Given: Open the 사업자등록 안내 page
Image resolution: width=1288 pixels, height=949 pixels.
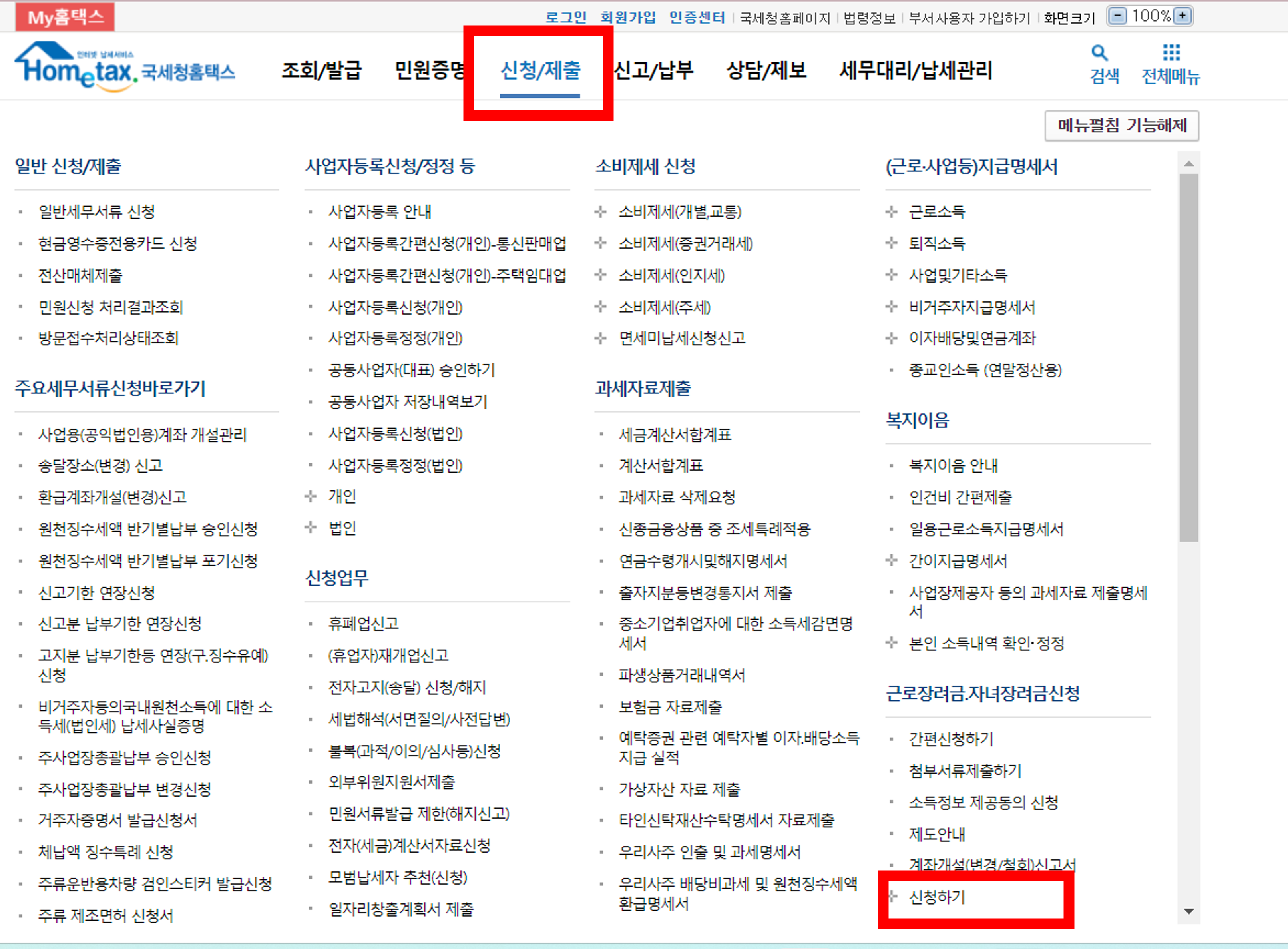Looking at the screenshot, I should tap(381, 212).
